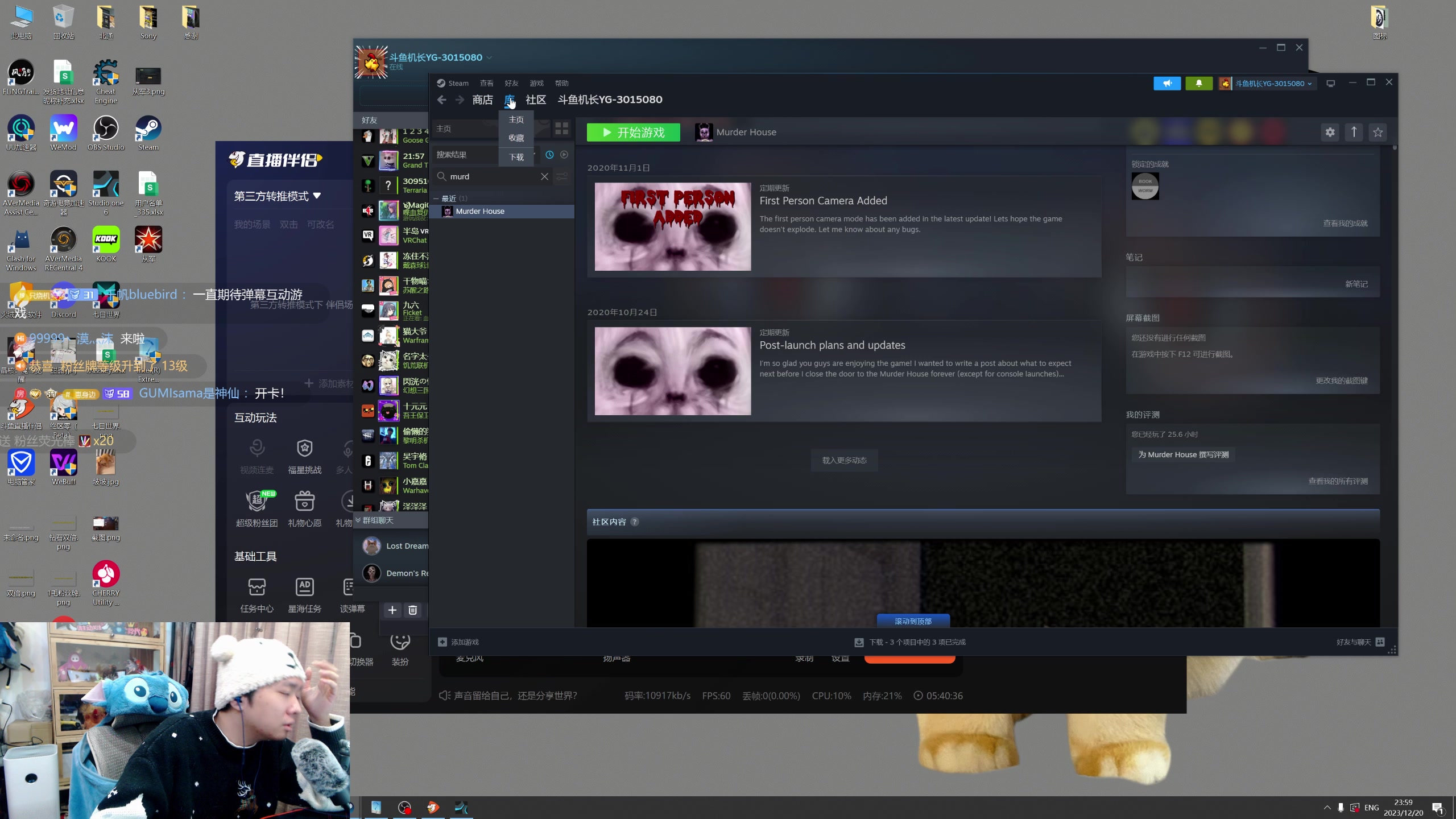Open Murder House settings gear
The image size is (1456, 819).
tap(1330, 133)
